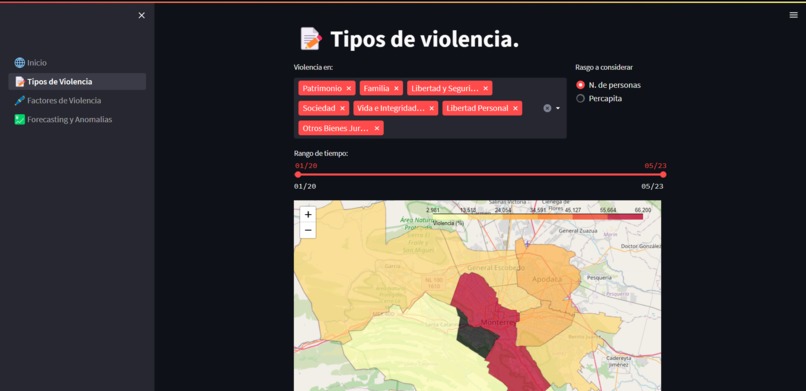Click the left time range slider handle

(298, 175)
